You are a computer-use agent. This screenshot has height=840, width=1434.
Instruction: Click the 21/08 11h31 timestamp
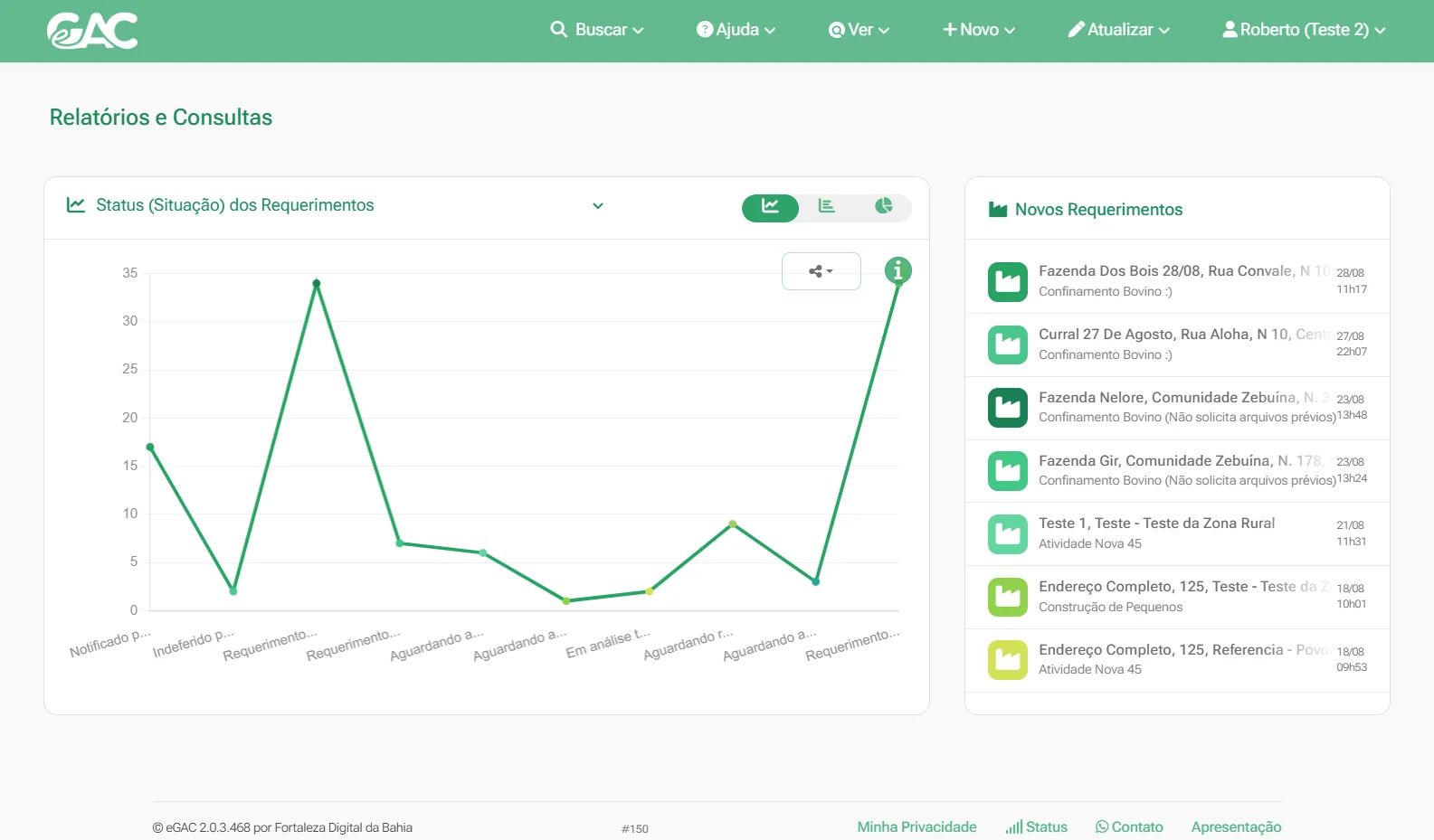click(x=1351, y=533)
